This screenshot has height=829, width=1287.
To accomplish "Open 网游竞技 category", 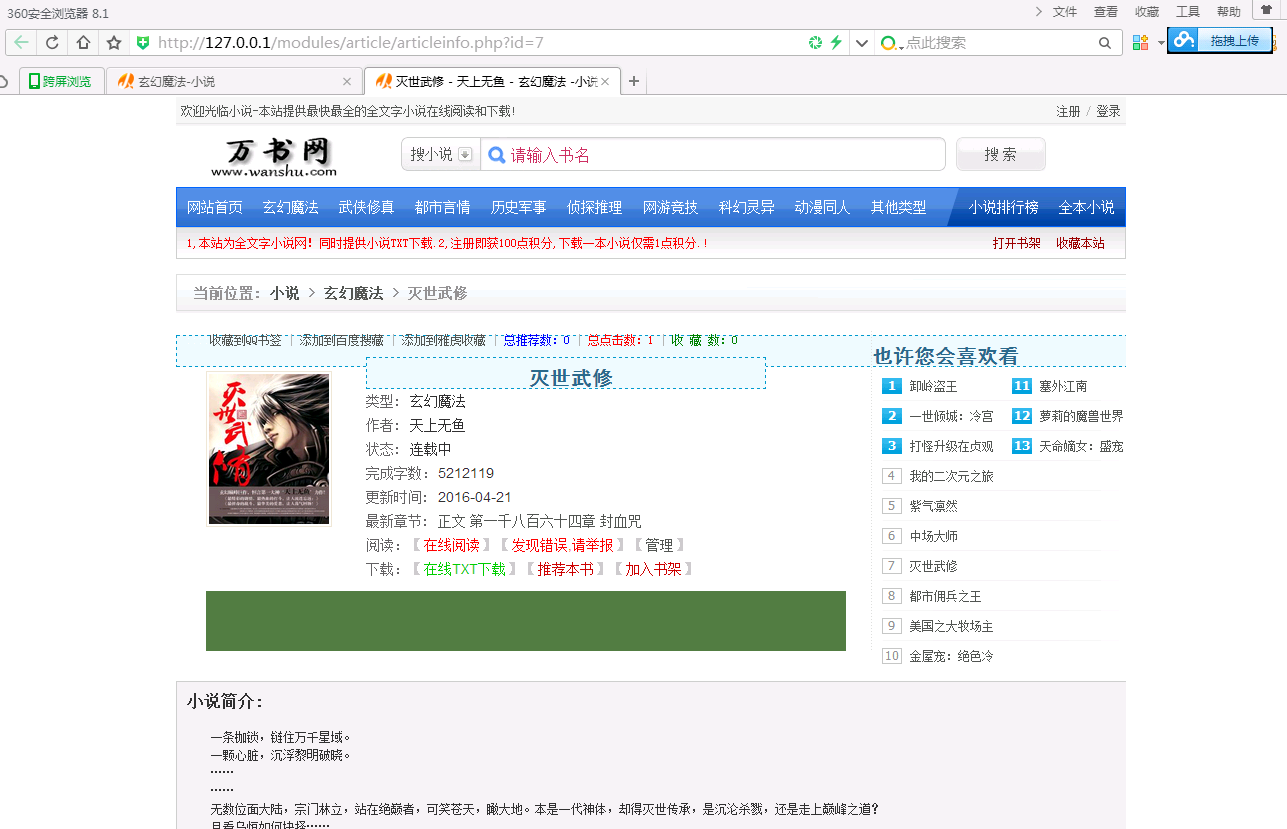I will coord(671,207).
